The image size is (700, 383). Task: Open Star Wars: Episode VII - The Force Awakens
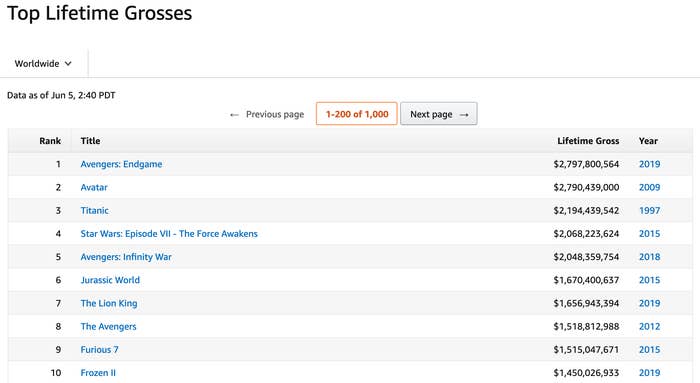pos(169,233)
